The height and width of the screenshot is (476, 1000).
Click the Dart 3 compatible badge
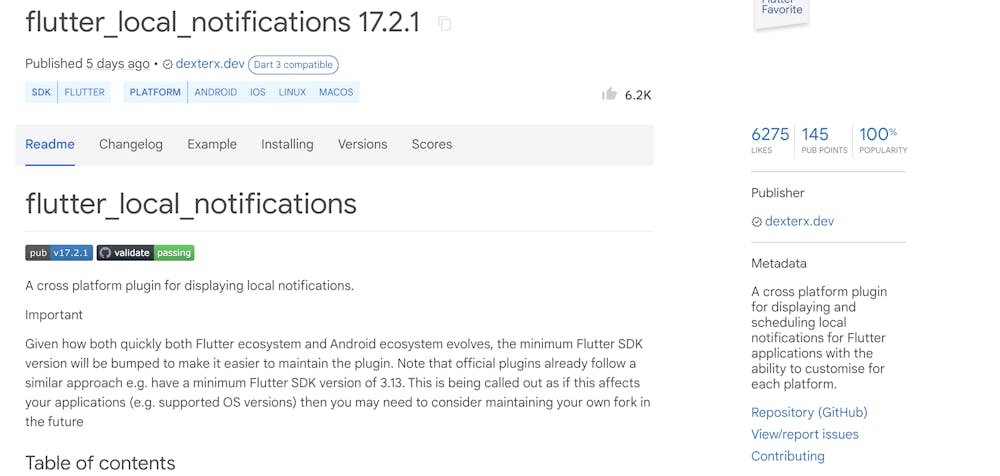[x=293, y=65]
